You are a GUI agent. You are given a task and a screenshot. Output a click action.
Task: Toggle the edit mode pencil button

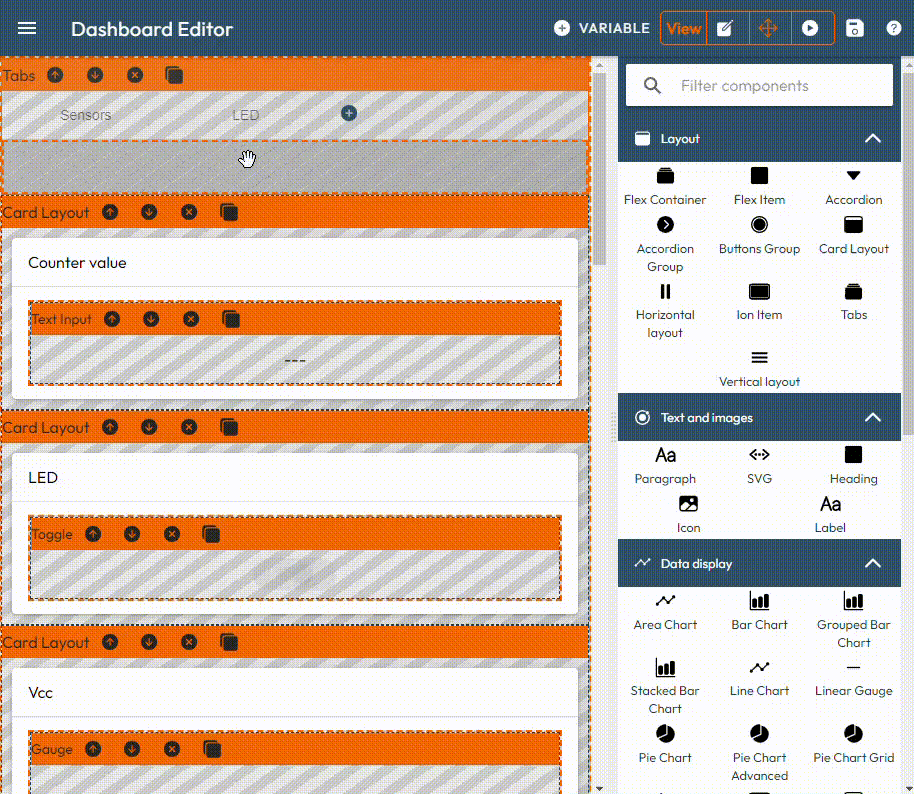(726, 28)
